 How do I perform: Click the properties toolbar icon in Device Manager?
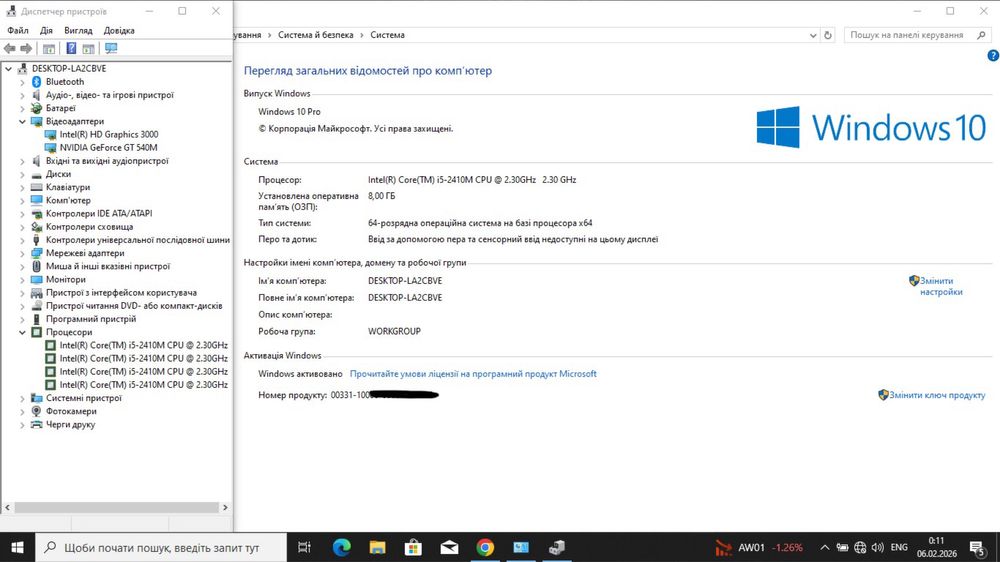point(89,48)
